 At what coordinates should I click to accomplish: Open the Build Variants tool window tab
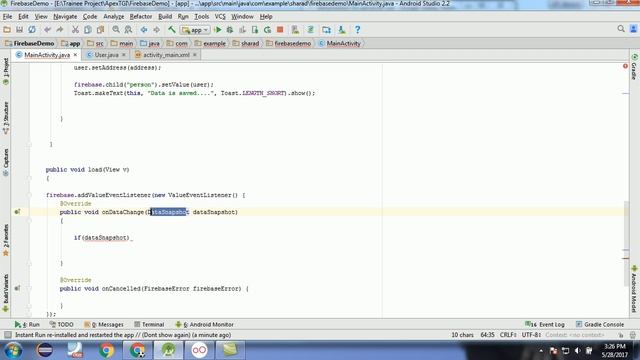point(6,293)
